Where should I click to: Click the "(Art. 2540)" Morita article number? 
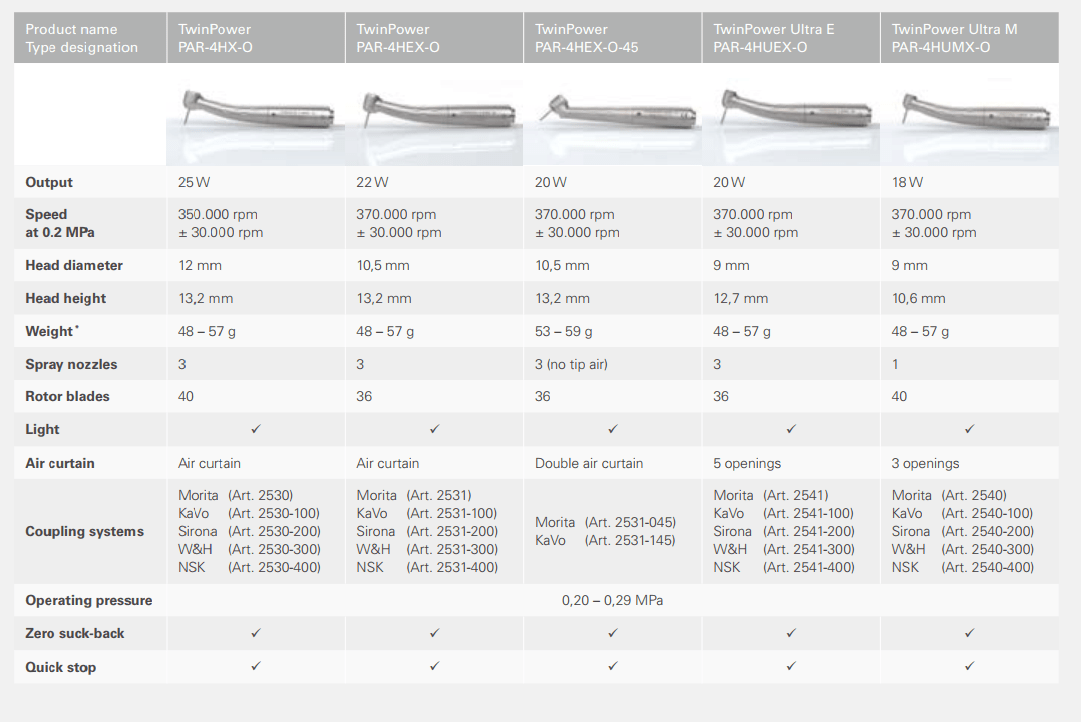coord(973,496)
